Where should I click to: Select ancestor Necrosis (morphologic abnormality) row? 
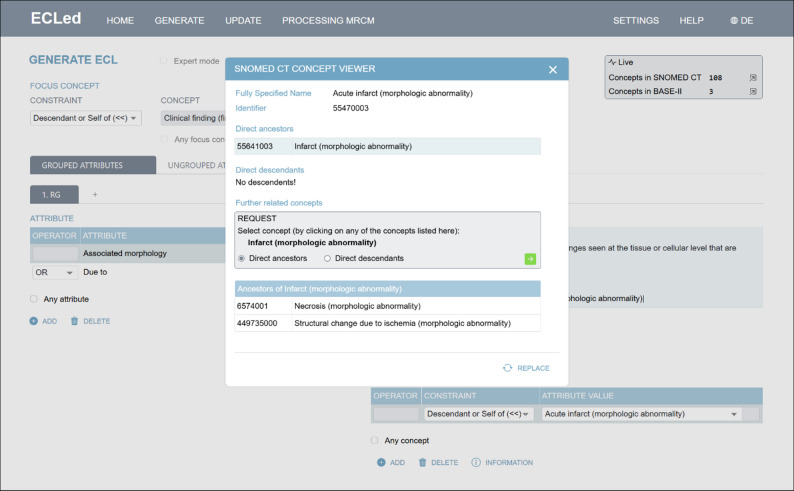387,306
